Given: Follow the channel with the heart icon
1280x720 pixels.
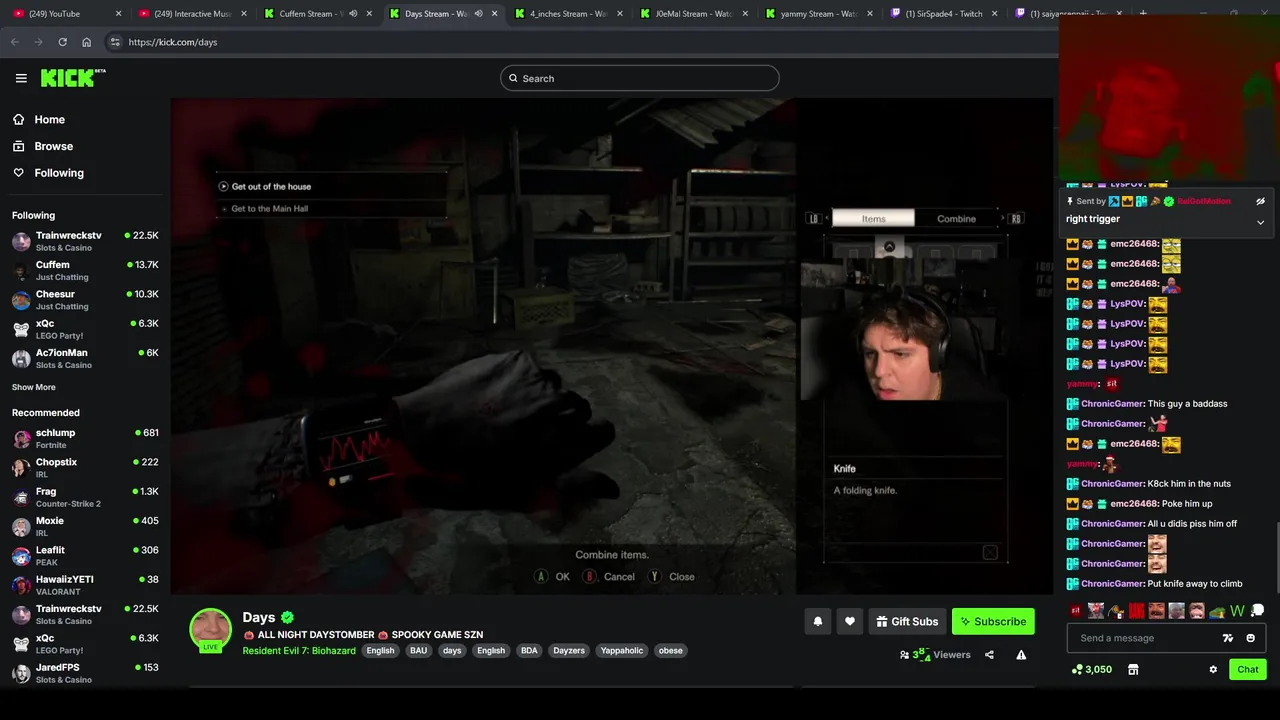Looking at the screenshot, I should [850, 621].
